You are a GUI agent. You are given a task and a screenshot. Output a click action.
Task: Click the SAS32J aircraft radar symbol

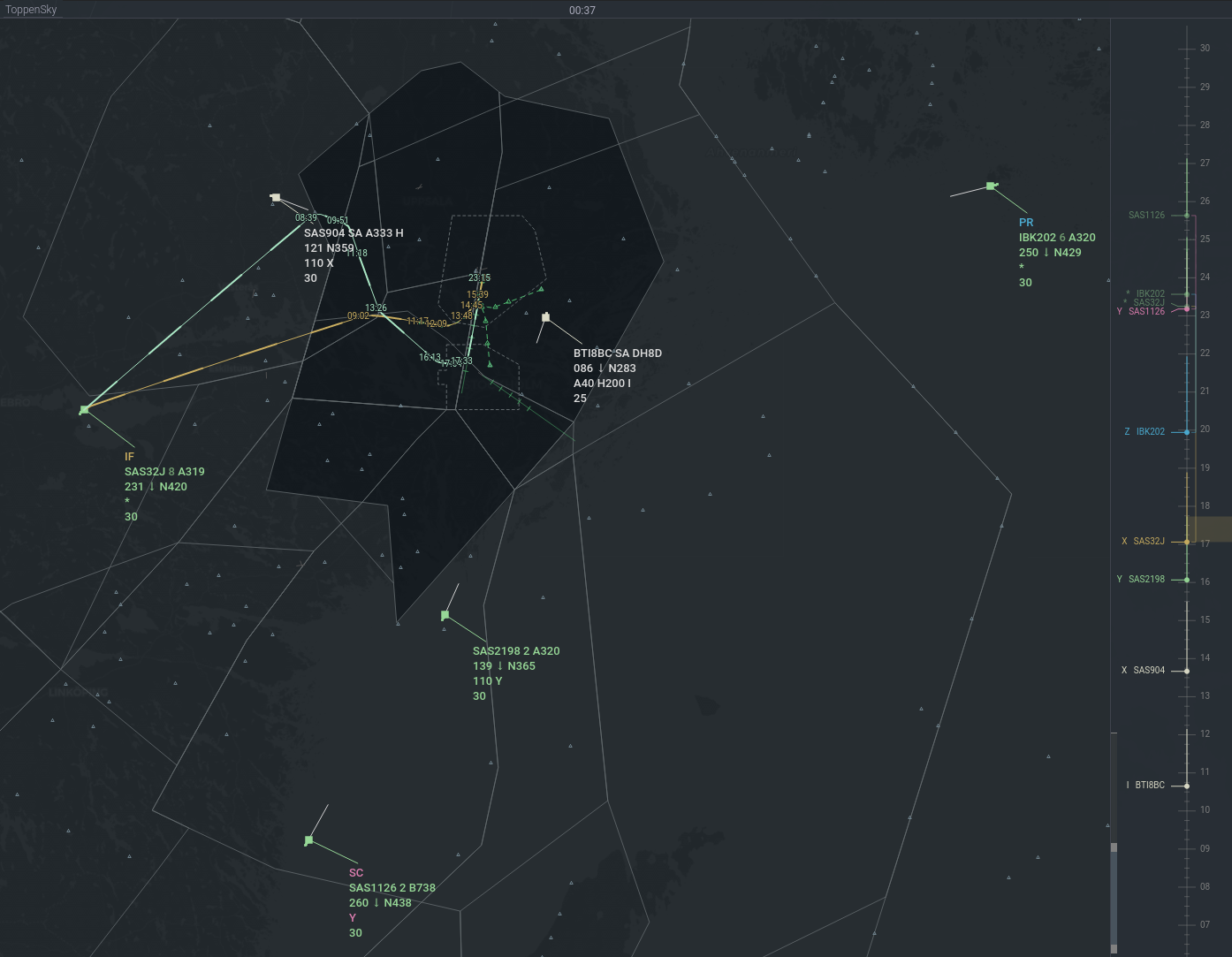click(84, 410)
